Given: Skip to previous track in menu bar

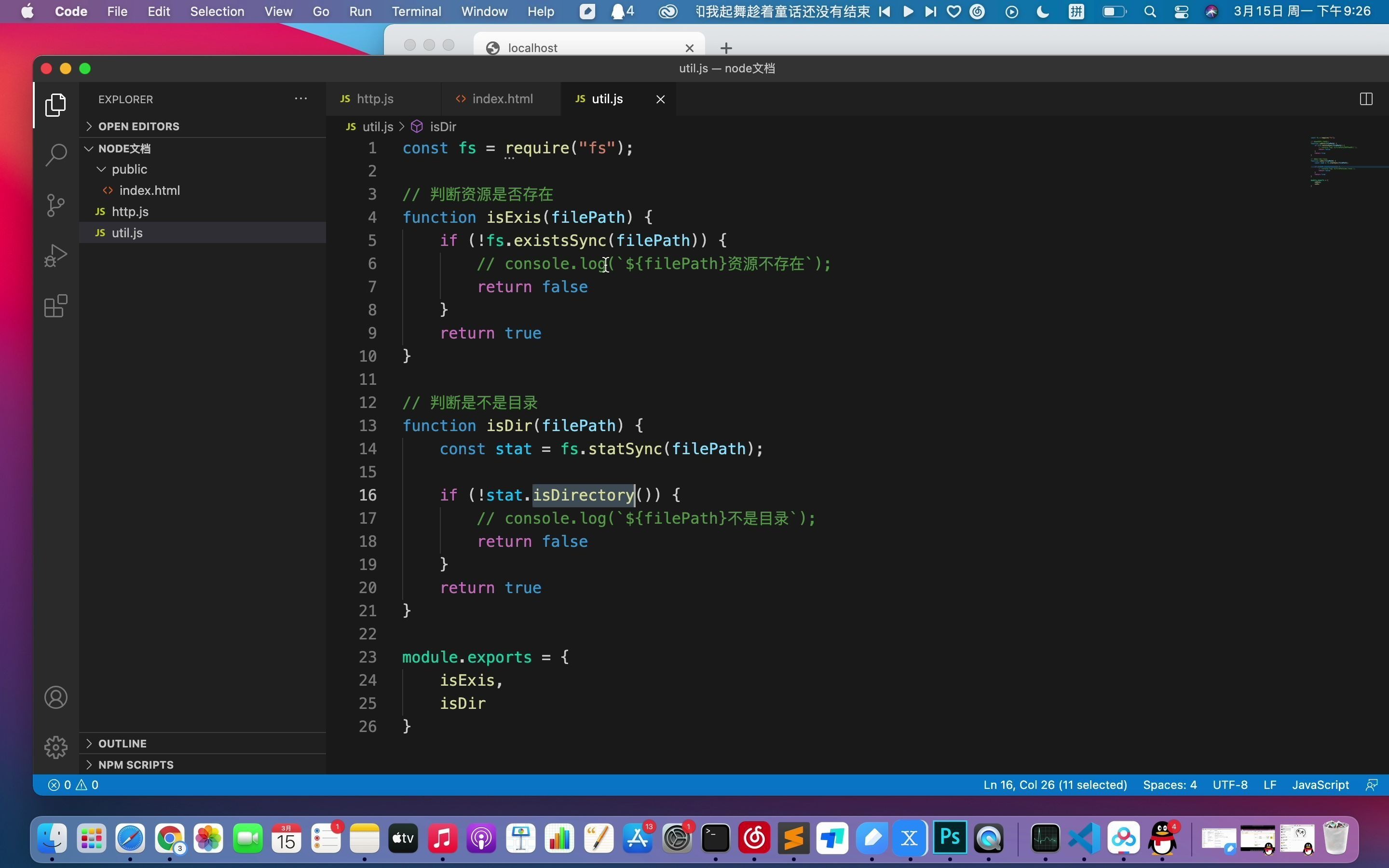Looking at the screenshot, I should (x=885, y=12).
